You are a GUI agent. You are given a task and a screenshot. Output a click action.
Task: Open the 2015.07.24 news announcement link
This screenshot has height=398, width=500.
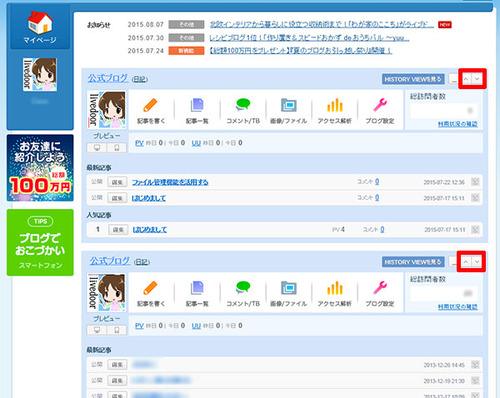tap(301, 51)
